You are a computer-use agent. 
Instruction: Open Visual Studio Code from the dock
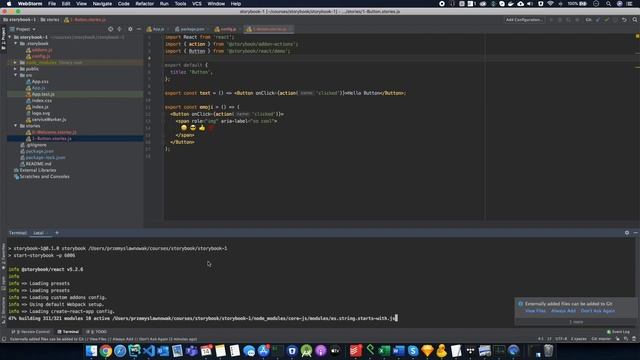pyautogui.click(x=149, y=351)
